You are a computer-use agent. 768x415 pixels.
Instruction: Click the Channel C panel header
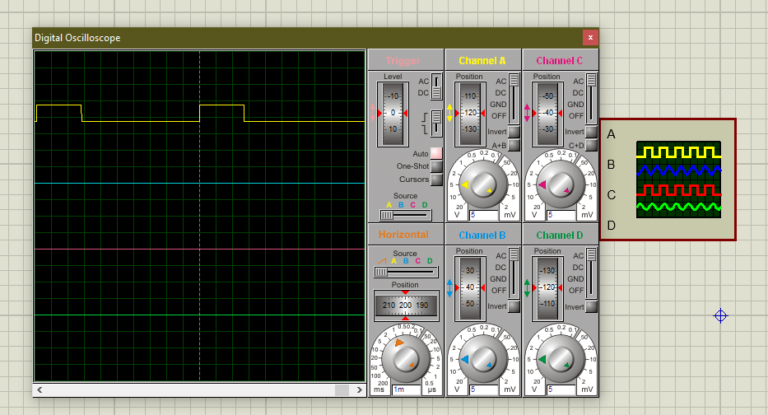pyautogui.click(x=560, y=61)
